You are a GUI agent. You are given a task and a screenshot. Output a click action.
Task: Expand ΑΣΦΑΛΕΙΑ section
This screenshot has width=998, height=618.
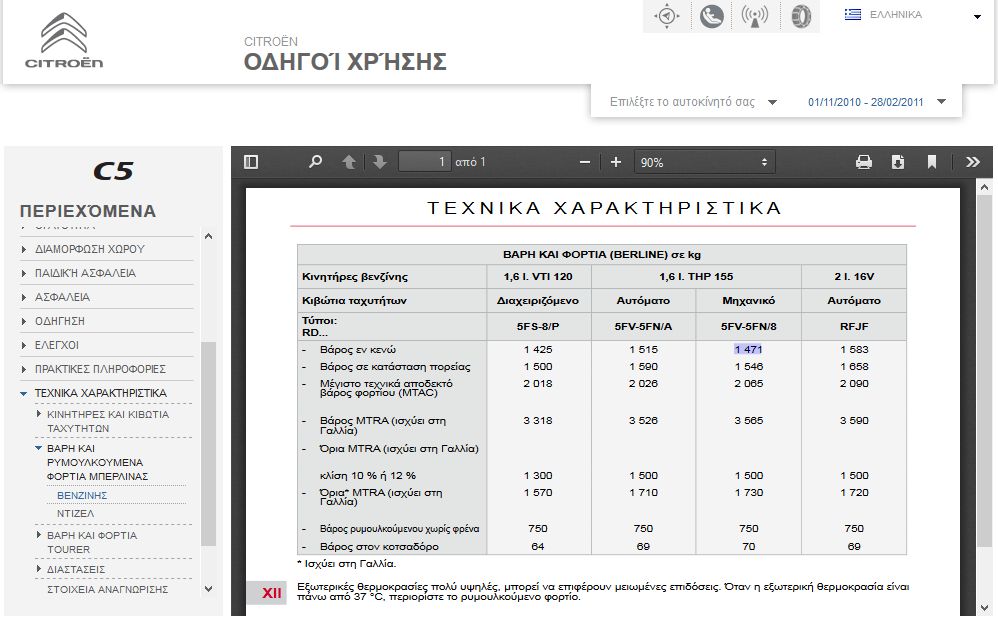(x=62, y=297)
